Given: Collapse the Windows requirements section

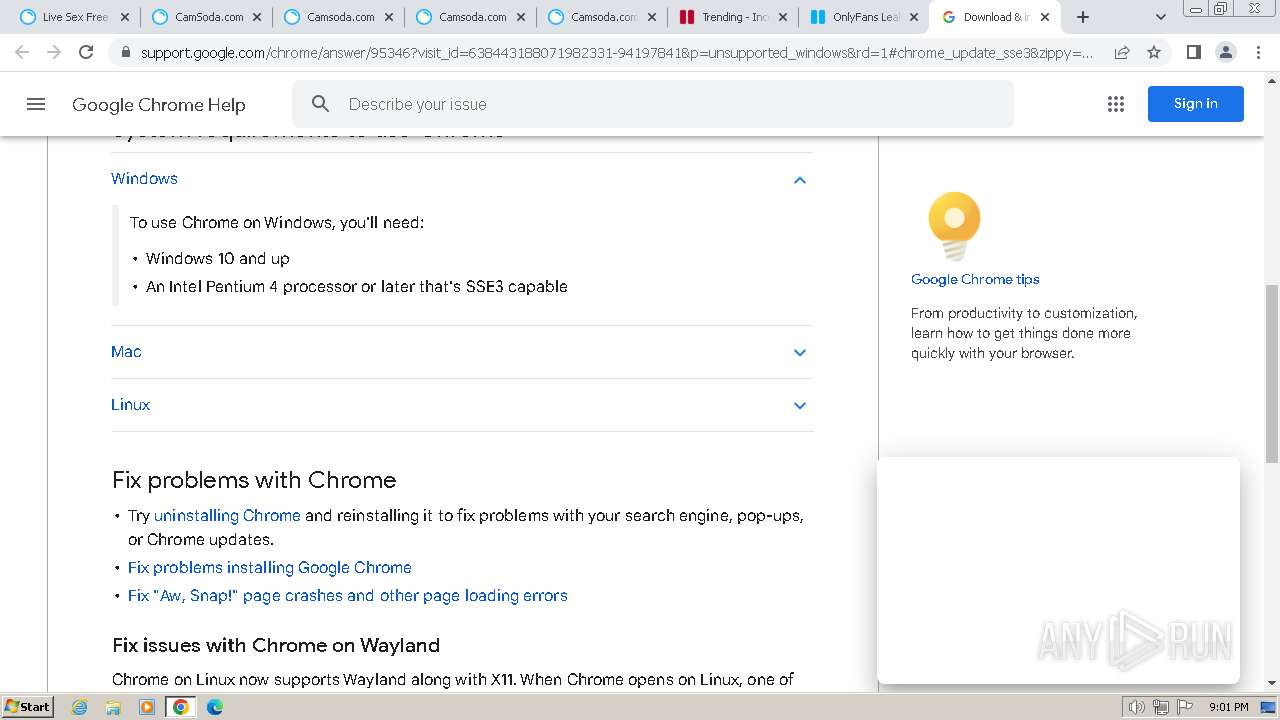Looking at the screenshot, I should [799, 180].
